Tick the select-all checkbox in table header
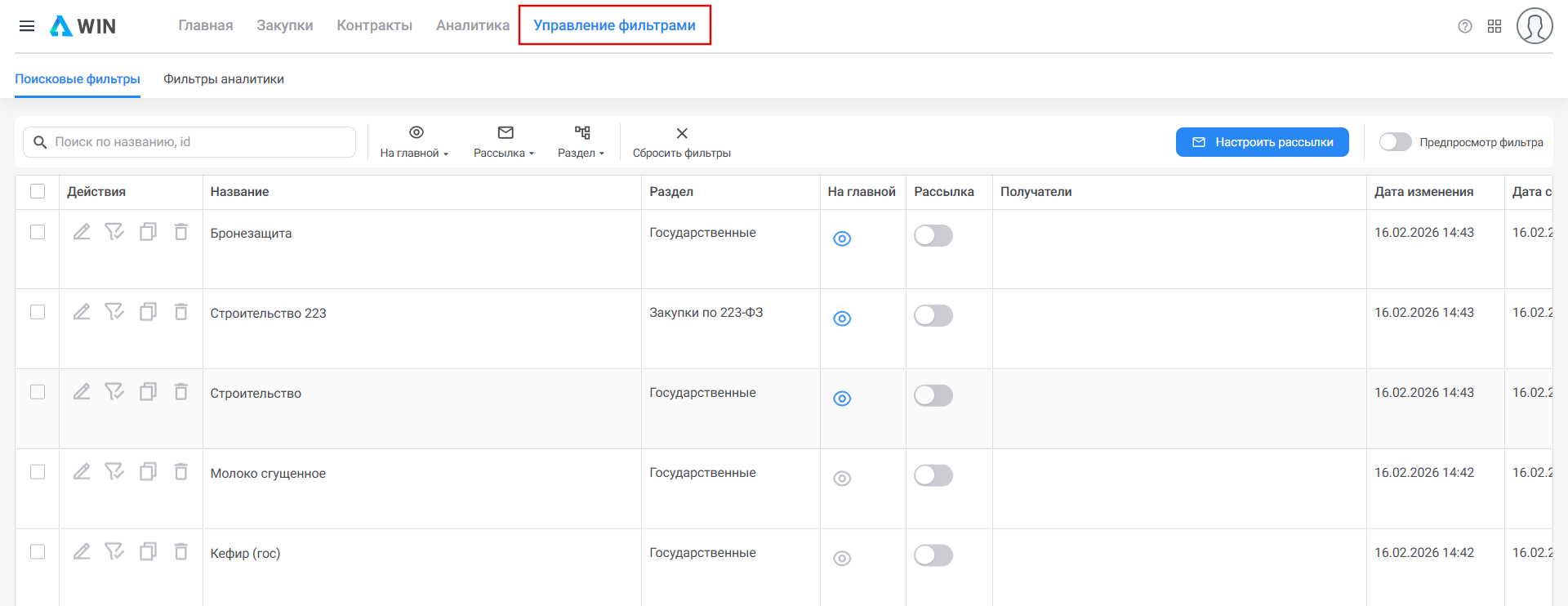 pos(38,191)
